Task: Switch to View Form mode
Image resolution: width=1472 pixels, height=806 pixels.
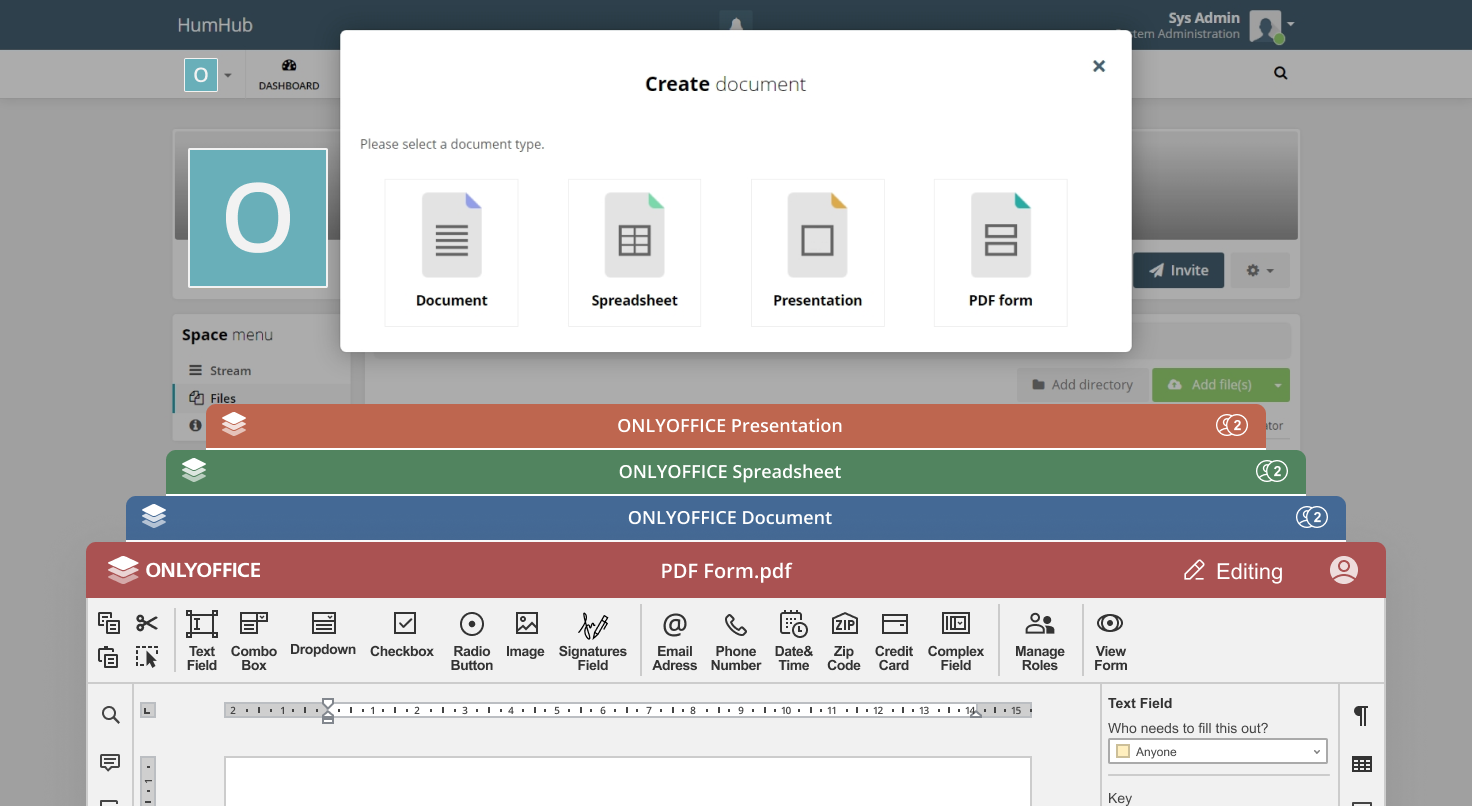Action: 1110,641
